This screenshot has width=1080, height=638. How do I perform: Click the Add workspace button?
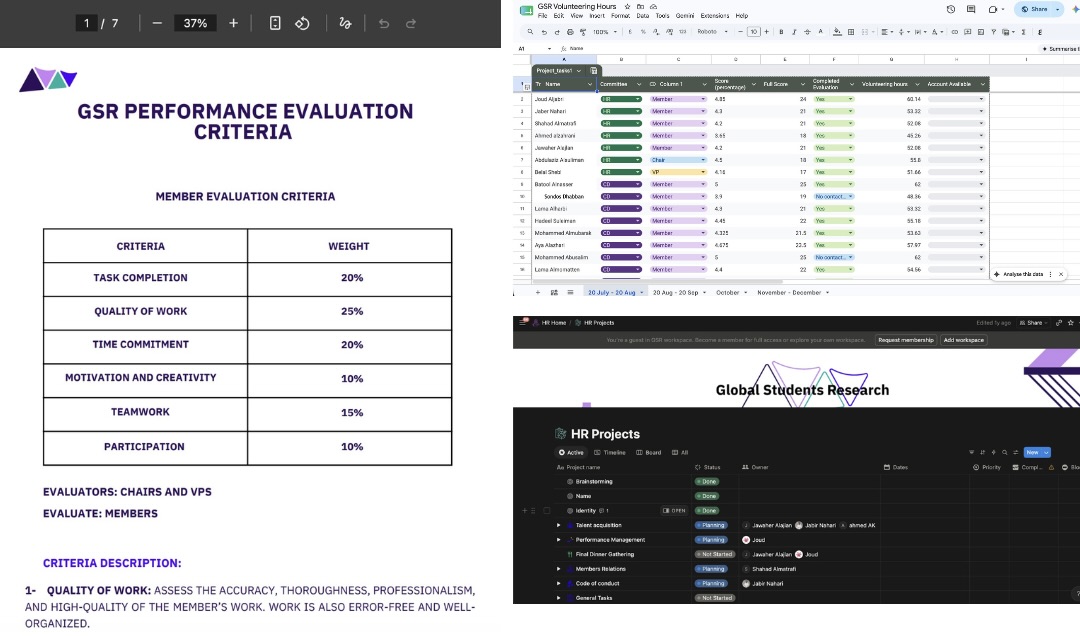coord(964,340)
